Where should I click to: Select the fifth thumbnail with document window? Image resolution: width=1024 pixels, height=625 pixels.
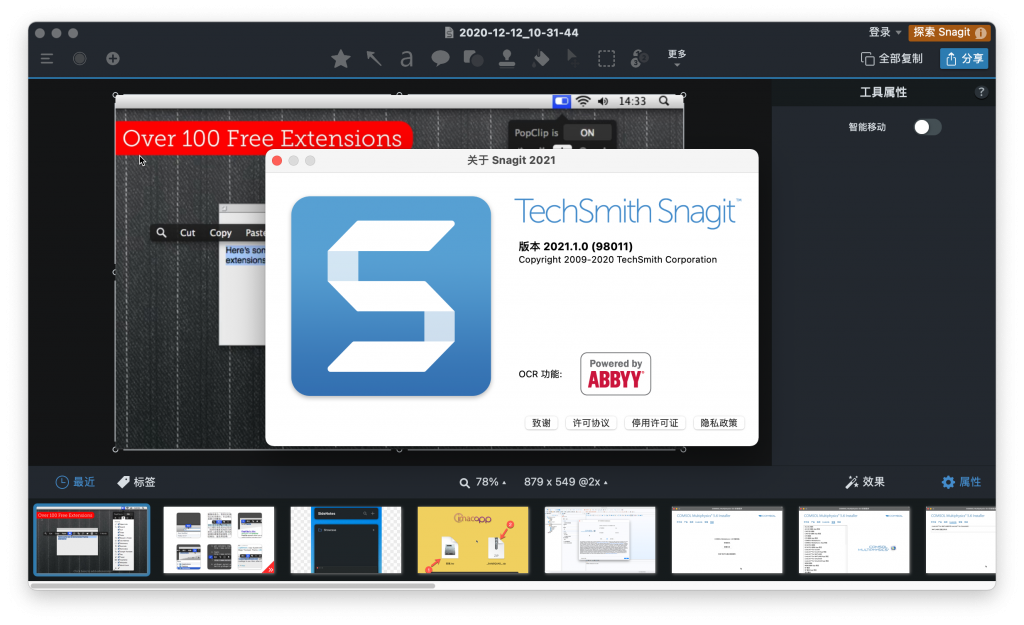point(600,540)
